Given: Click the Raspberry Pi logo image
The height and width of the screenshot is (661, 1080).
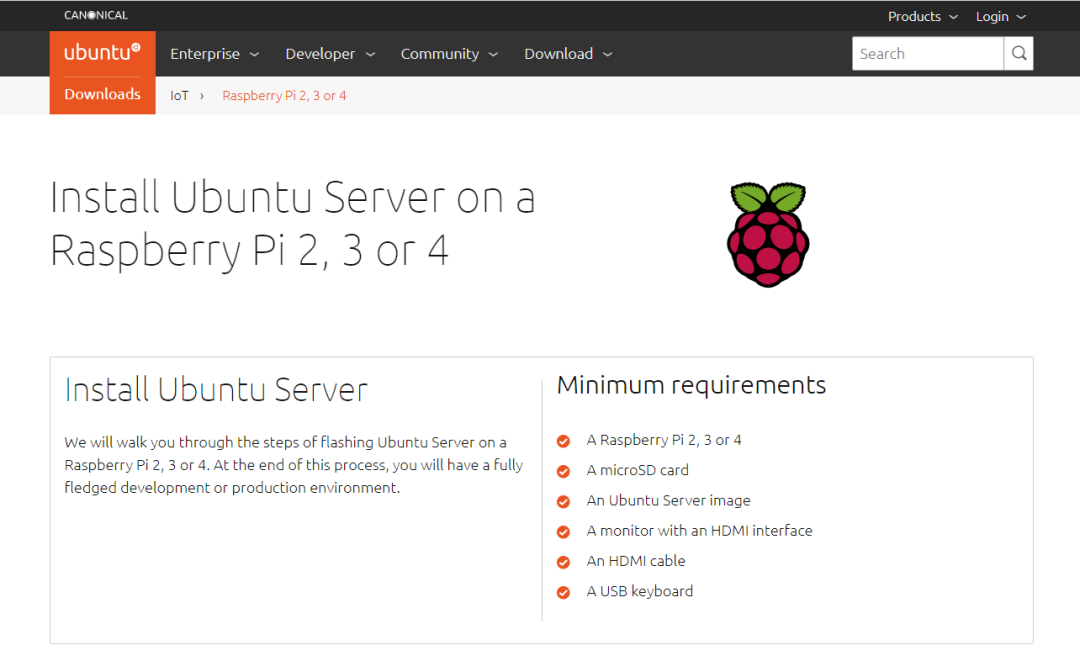Looking at the screenshot, I should click(768, 234).
